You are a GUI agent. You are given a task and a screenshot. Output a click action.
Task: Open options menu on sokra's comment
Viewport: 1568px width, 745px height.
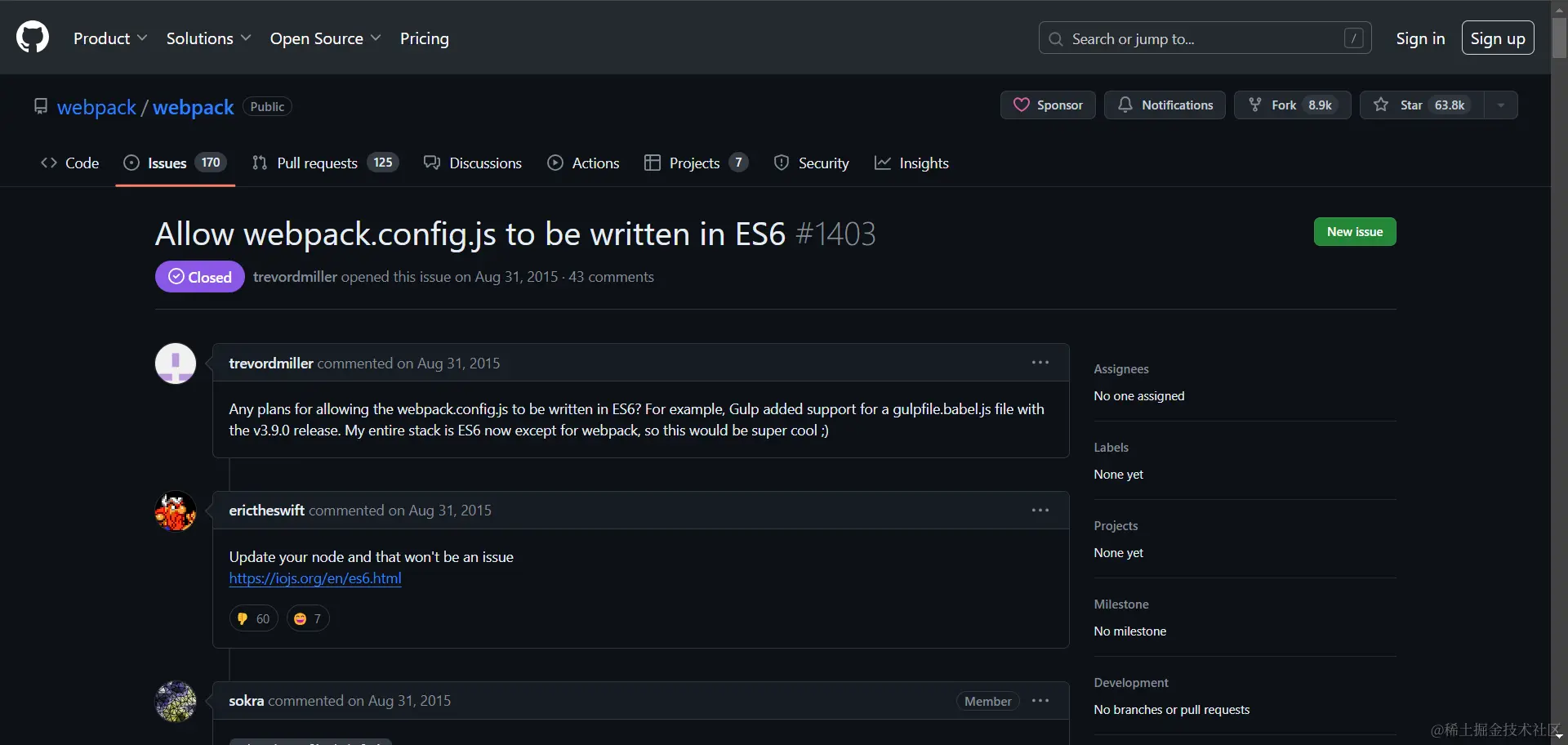pyautogui.click(x=1040, y=701)
